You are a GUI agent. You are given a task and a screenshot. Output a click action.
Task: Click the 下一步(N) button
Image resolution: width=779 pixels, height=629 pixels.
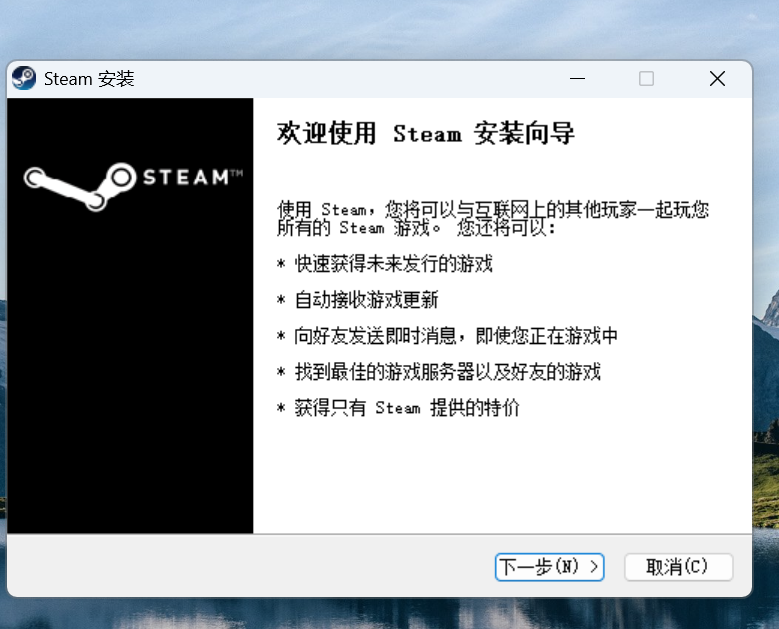[549, 567]
